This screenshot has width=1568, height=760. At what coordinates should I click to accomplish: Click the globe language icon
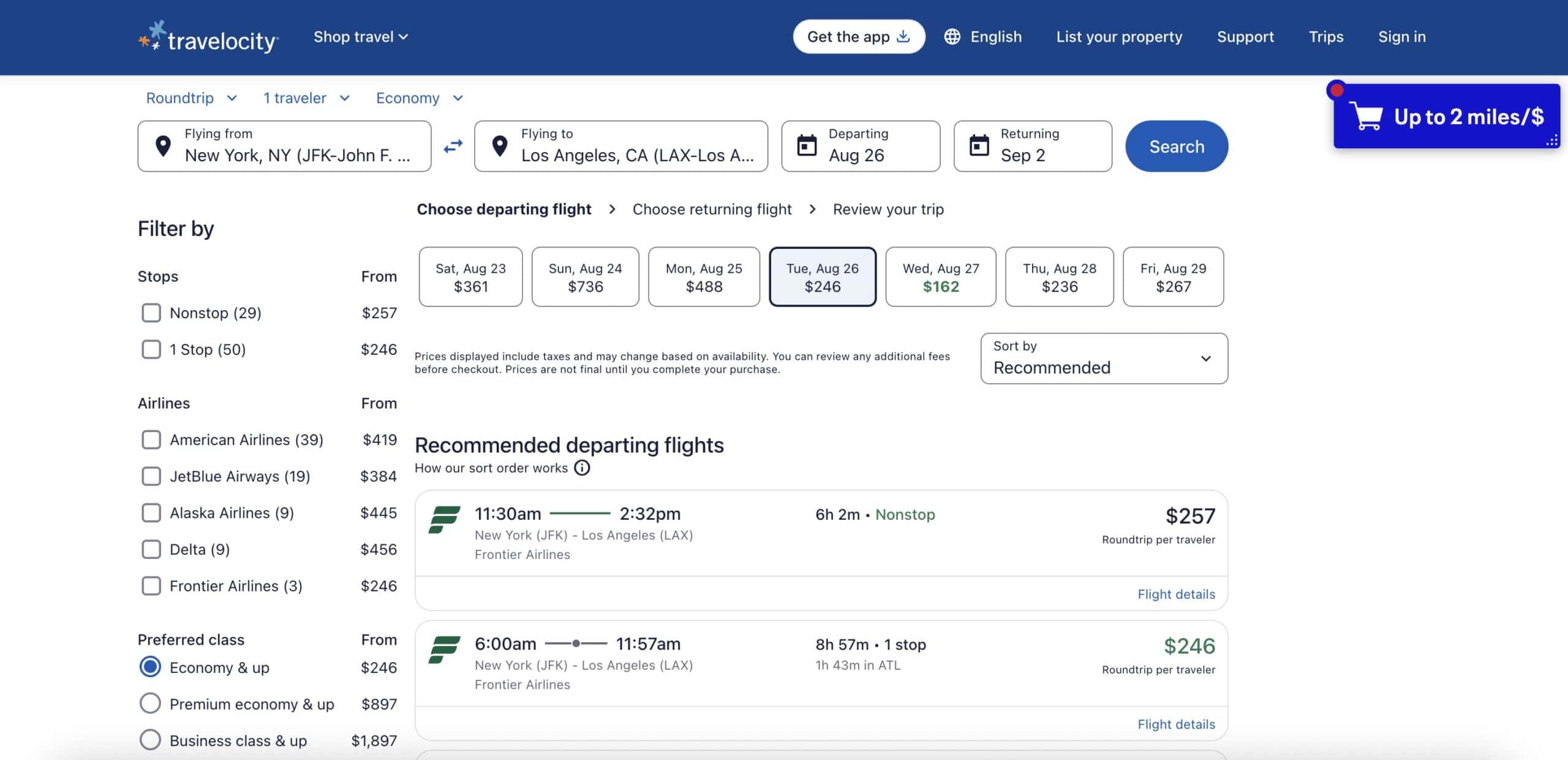(x=952, y=37)
